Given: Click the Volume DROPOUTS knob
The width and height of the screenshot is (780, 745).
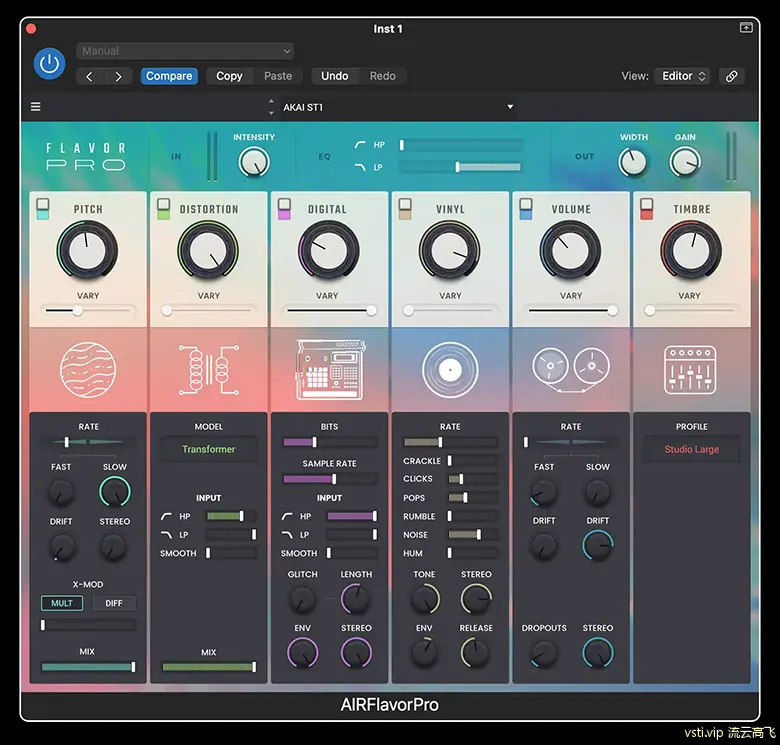Looking at the screenshot, I should pos(544,653).
